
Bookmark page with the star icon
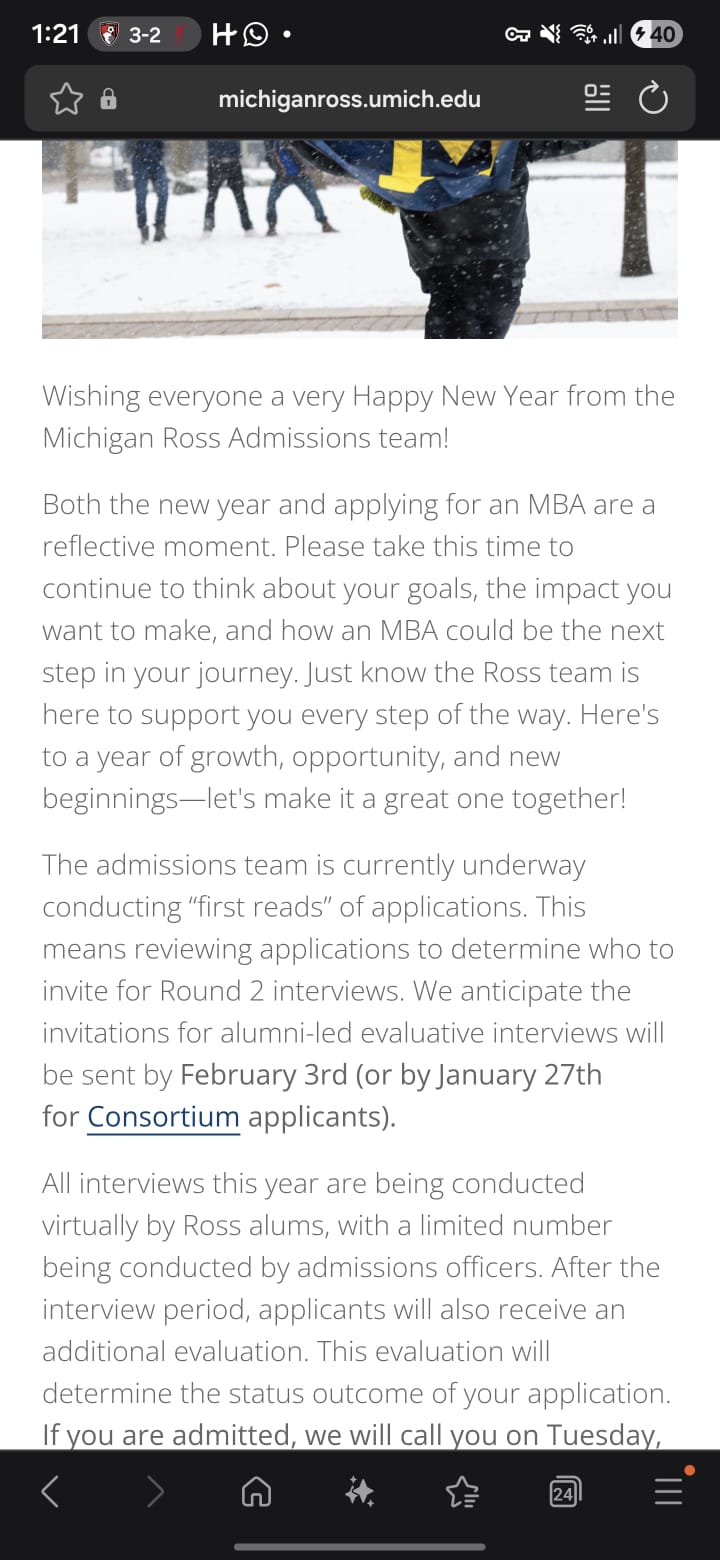66,99
